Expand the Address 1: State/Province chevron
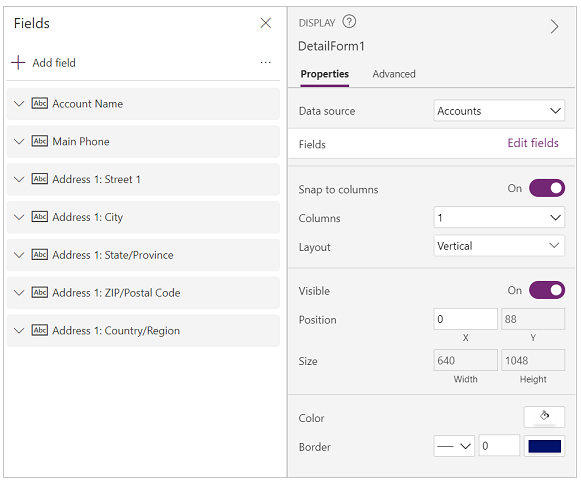This screenshot has width=581, height=483. point(19,255)
